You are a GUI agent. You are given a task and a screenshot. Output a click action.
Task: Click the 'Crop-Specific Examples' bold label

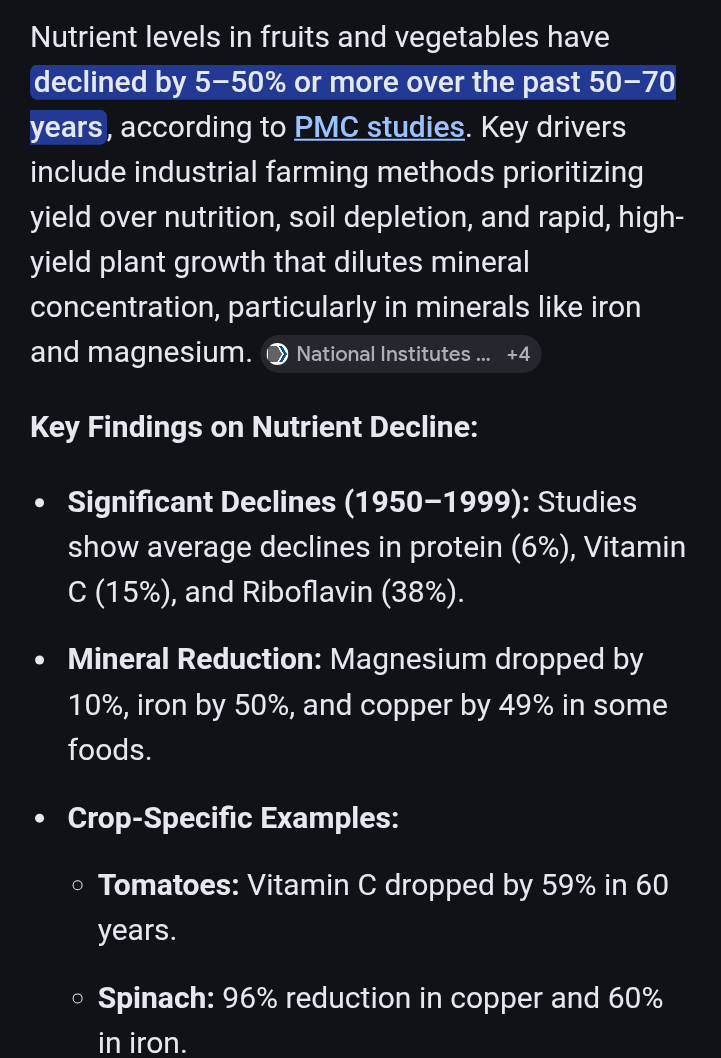coord(233,818)
